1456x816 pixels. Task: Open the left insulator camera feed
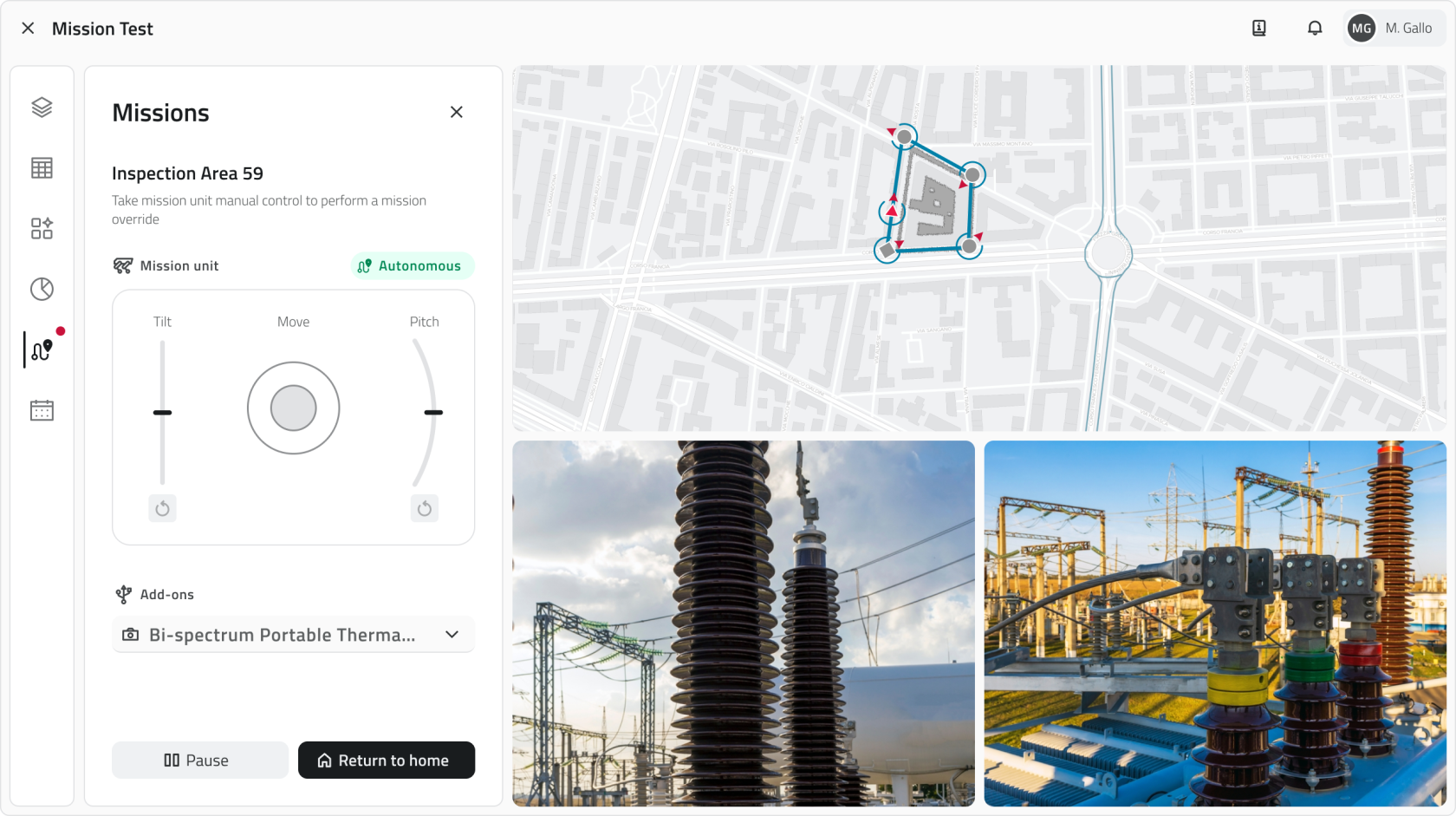[743, 623]
